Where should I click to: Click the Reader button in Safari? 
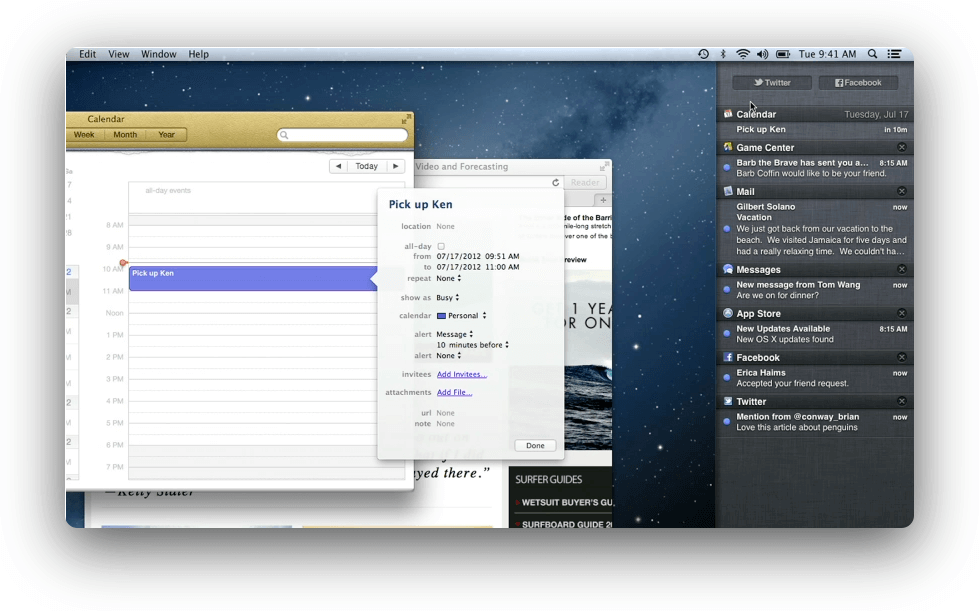[x=585, y=183]
